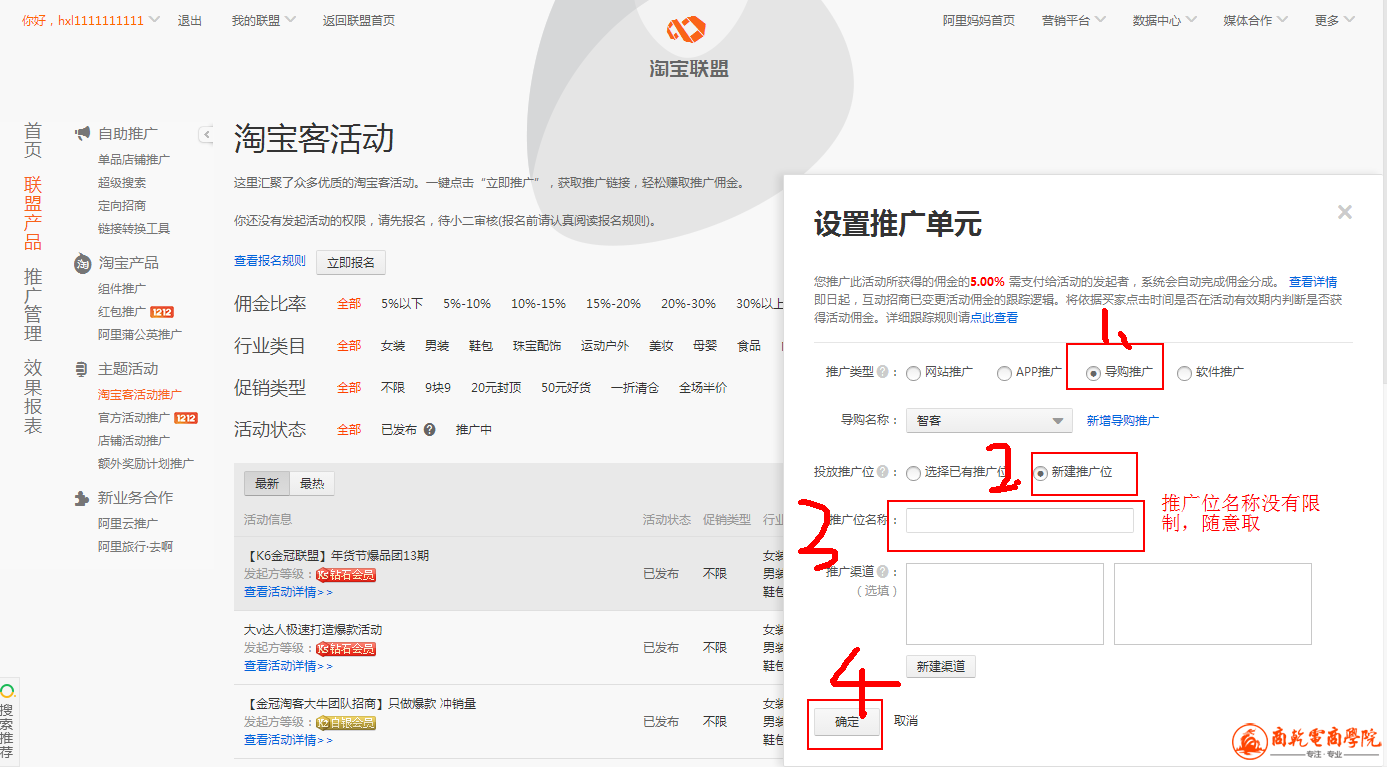The image size is (1387, 767).
Task: Focus the 推广位名称 input field
Action: [1020, 520]
